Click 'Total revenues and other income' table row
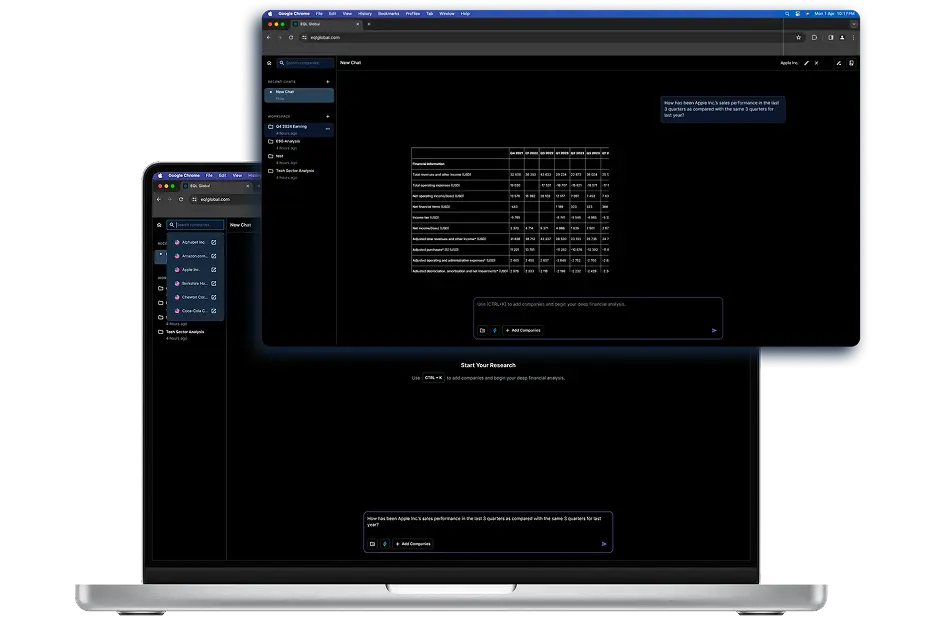Viewport: 943px width, 620px height. click(510, 174)
